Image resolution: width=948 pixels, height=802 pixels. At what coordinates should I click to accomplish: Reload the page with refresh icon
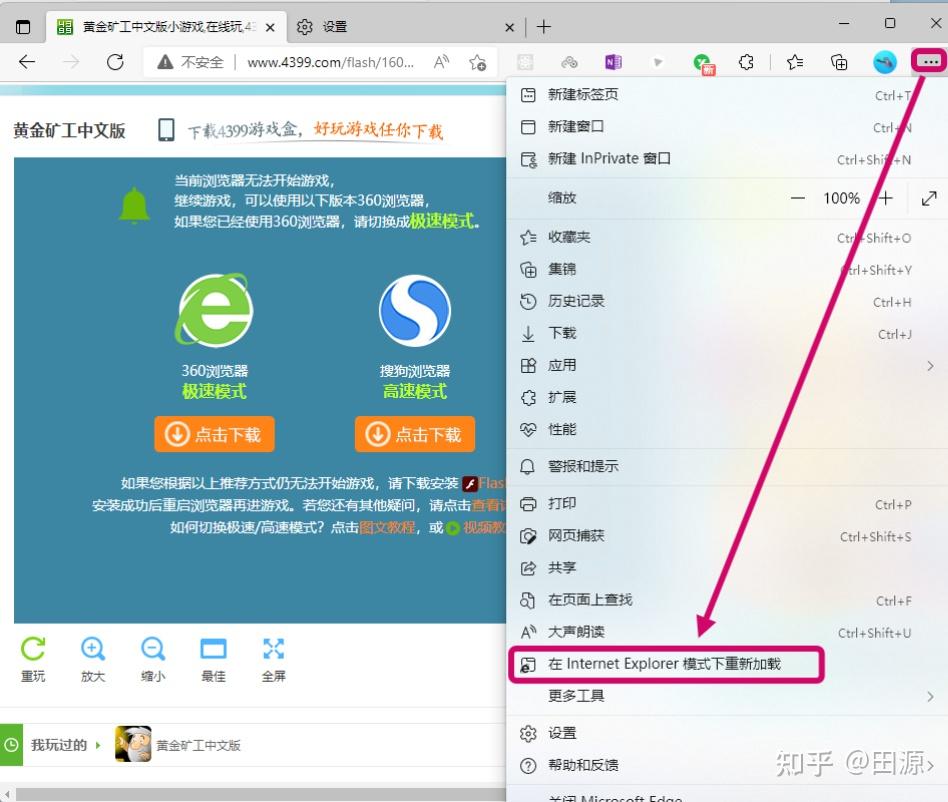pos(115,62)
